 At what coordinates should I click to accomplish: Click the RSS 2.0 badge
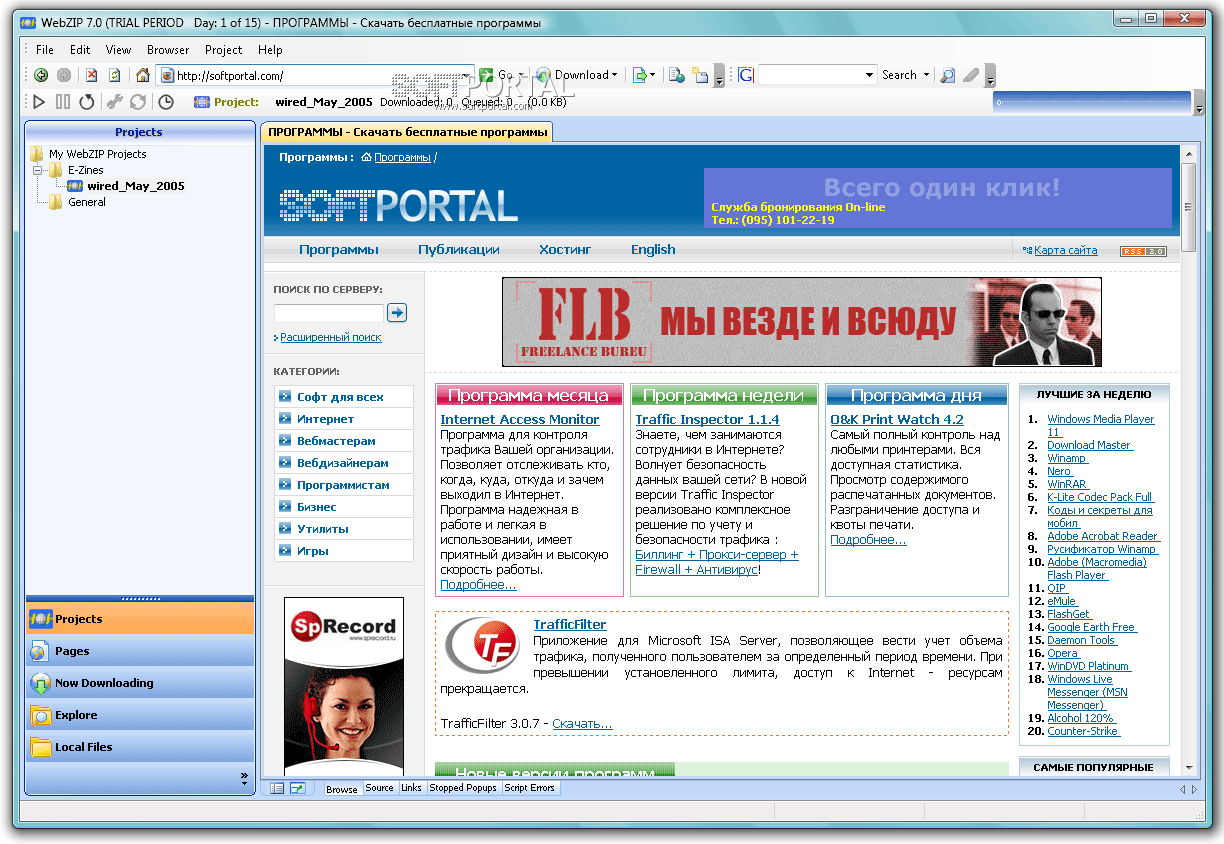1143,251
